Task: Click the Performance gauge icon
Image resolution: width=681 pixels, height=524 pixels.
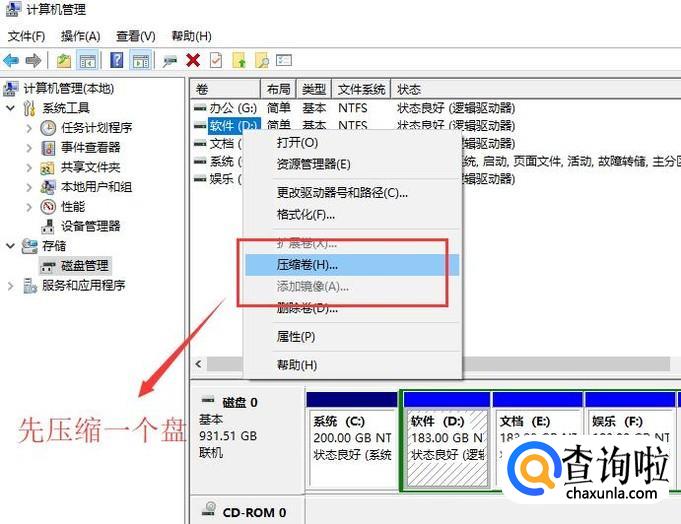Action: [48, 207]
